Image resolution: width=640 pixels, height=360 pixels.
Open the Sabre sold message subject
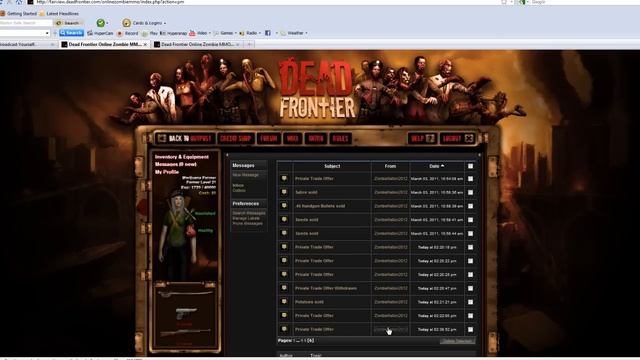click(x=306, y=192)
